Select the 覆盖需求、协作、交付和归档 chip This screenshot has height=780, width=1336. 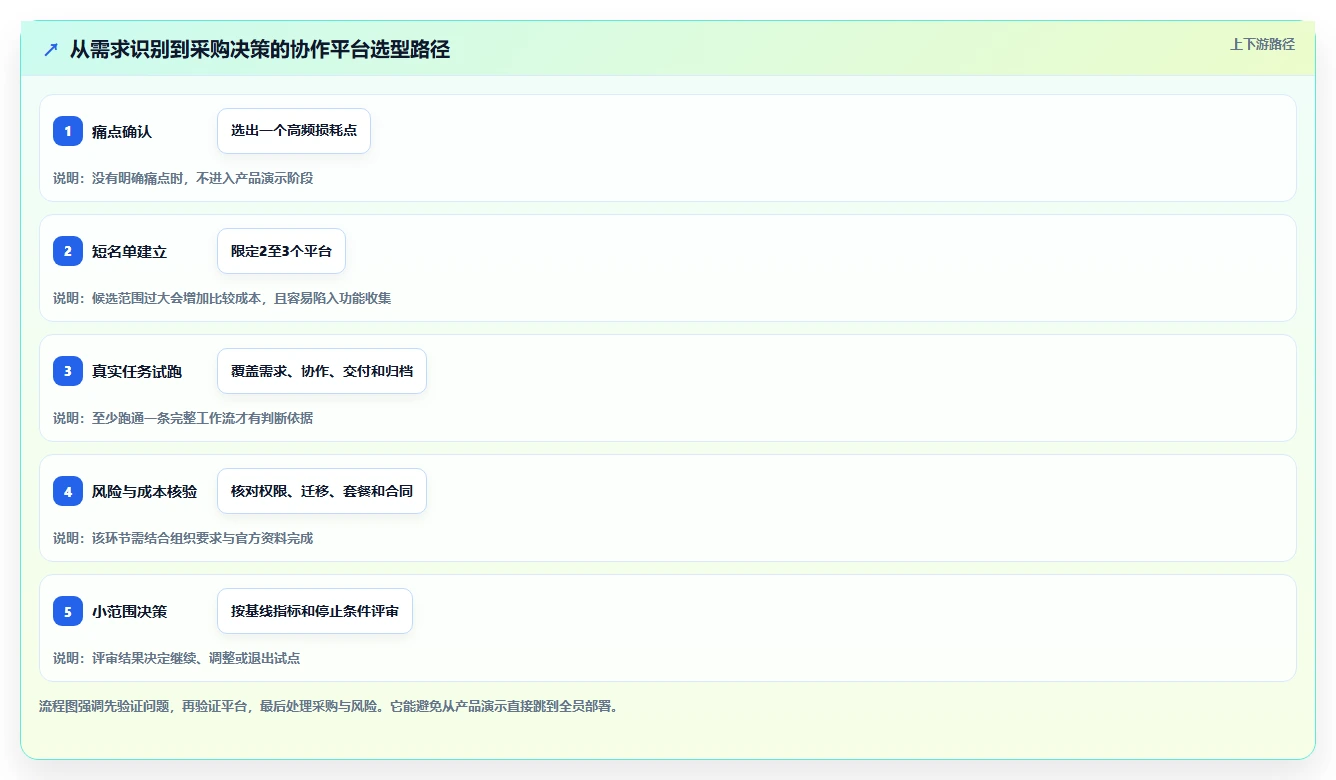coord(322,371)
